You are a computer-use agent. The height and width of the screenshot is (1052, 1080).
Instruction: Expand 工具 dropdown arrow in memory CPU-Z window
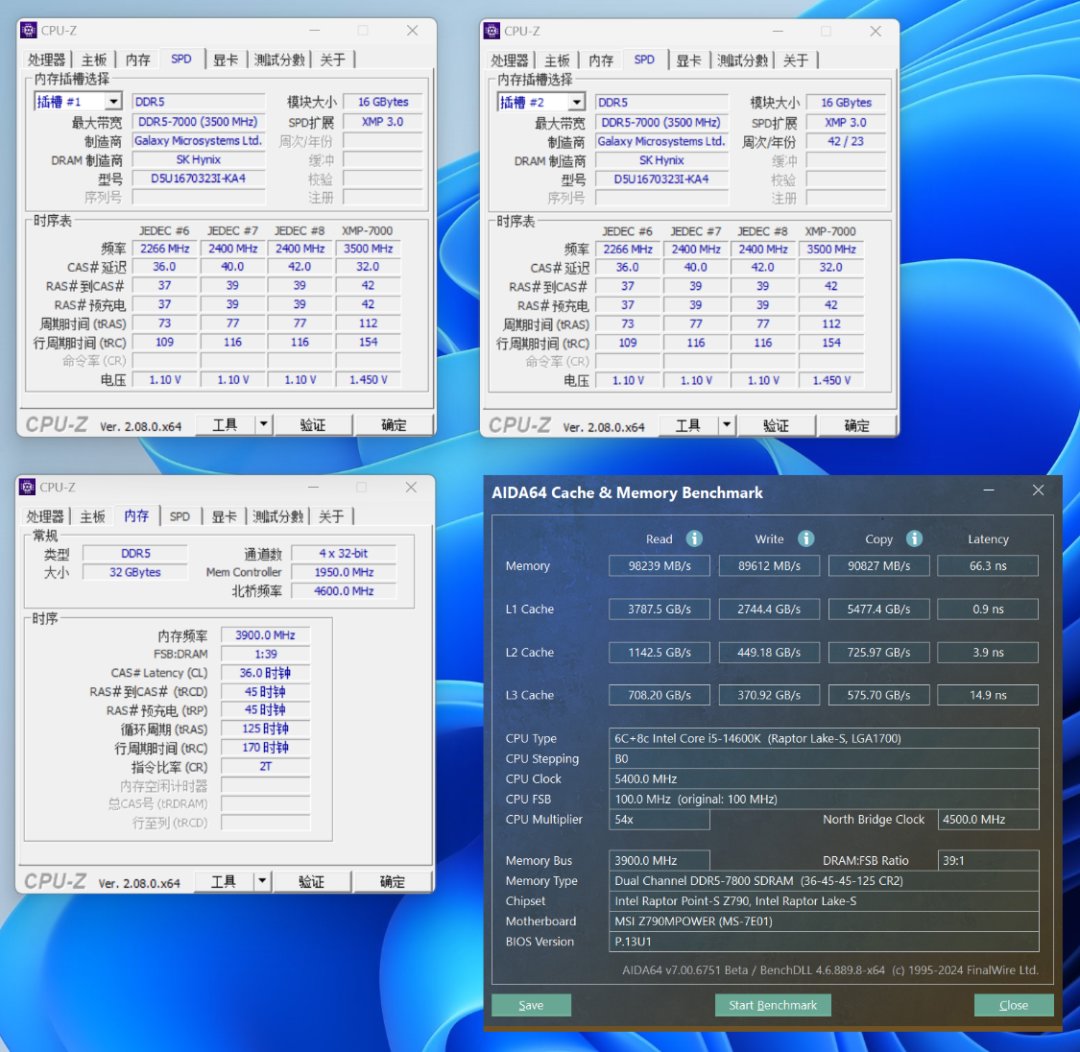tap(262, 881)
